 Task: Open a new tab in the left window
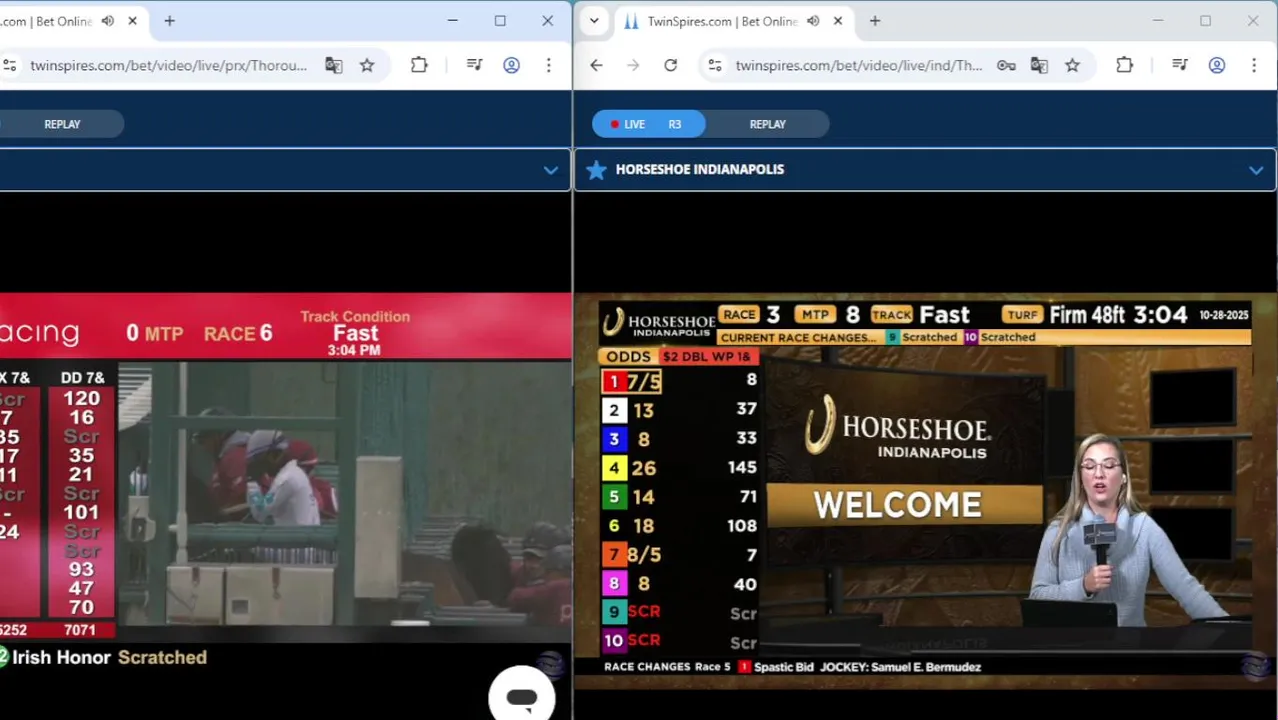pyautogui.click(x=169, y=21)
